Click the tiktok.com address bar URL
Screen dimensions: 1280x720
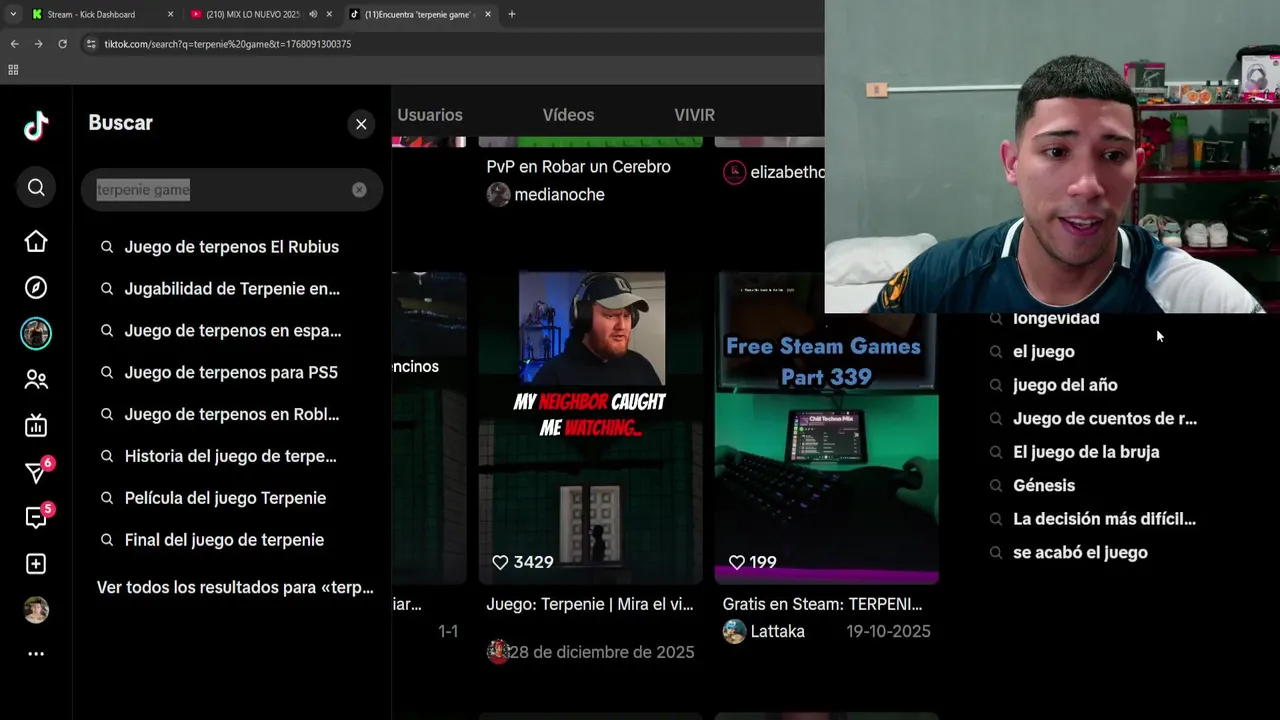[228, 44]
